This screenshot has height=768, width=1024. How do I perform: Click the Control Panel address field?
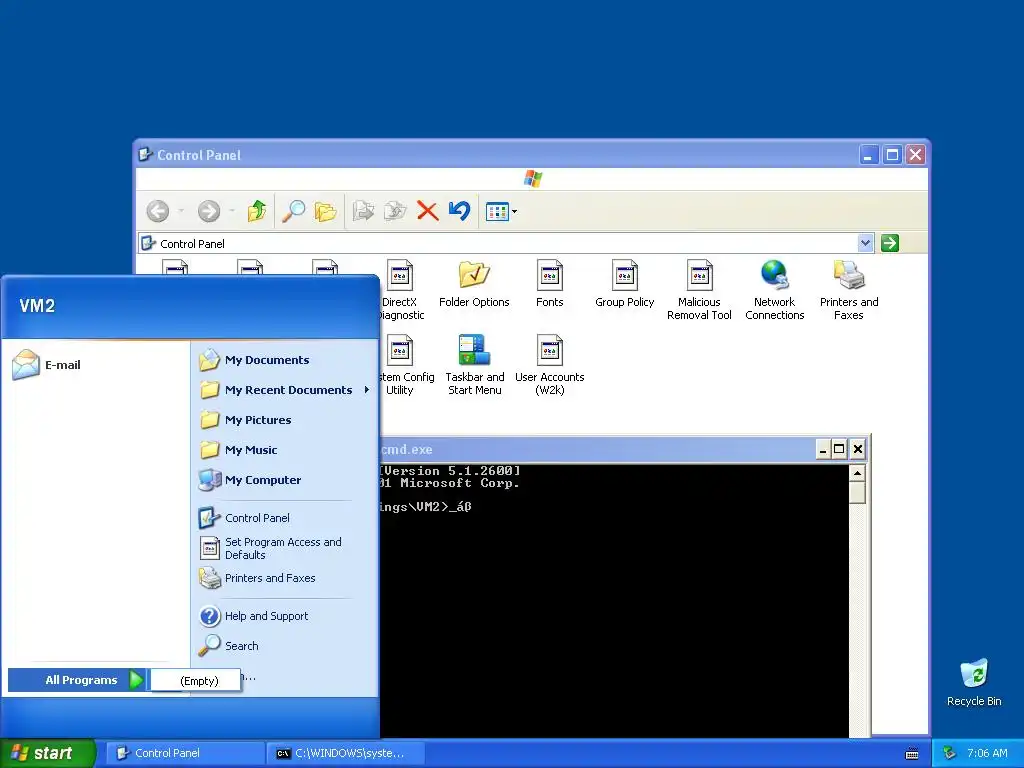point(506,243)
